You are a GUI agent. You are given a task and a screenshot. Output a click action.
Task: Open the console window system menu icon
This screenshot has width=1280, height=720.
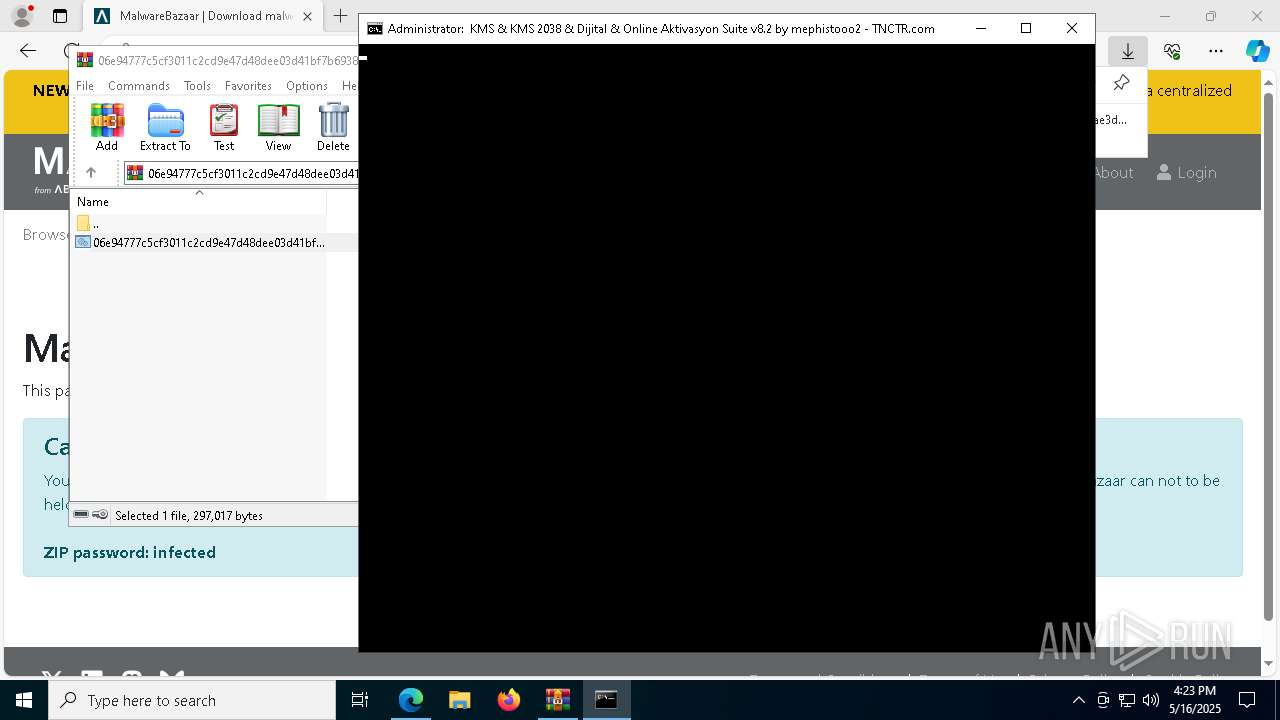tap(375, 29)
